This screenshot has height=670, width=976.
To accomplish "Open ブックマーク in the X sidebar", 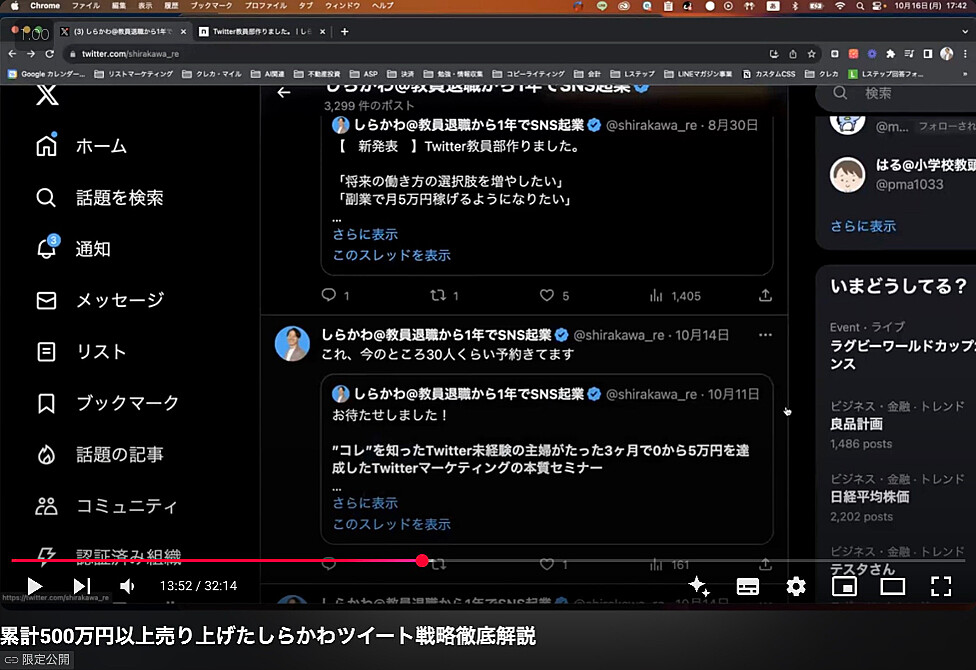I will [107, 403].
